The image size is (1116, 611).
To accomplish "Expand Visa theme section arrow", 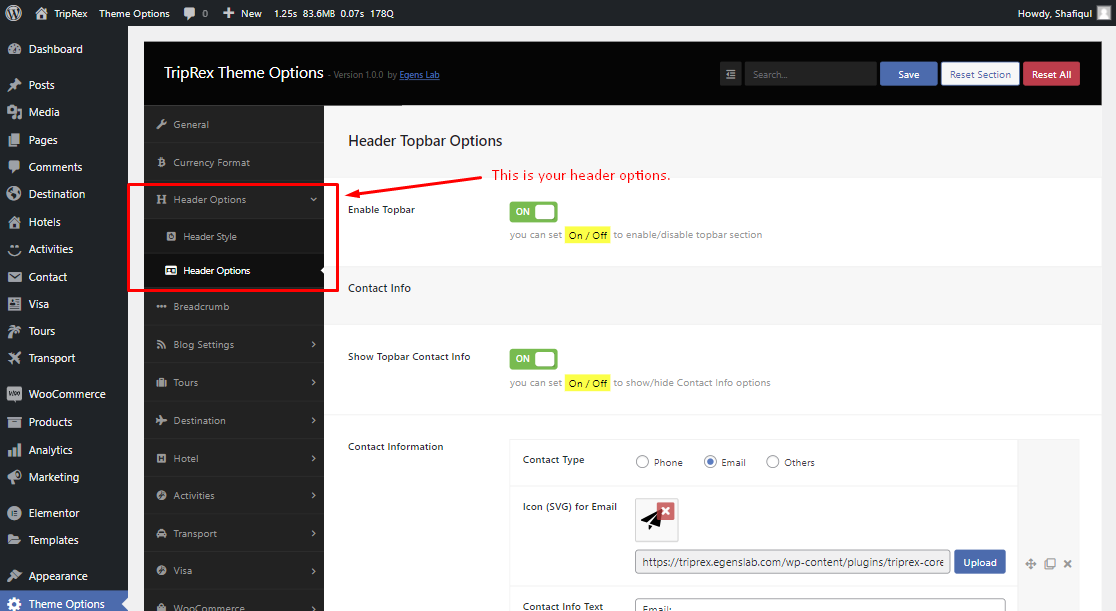I will pyautogui.click(x=313, y=571).
